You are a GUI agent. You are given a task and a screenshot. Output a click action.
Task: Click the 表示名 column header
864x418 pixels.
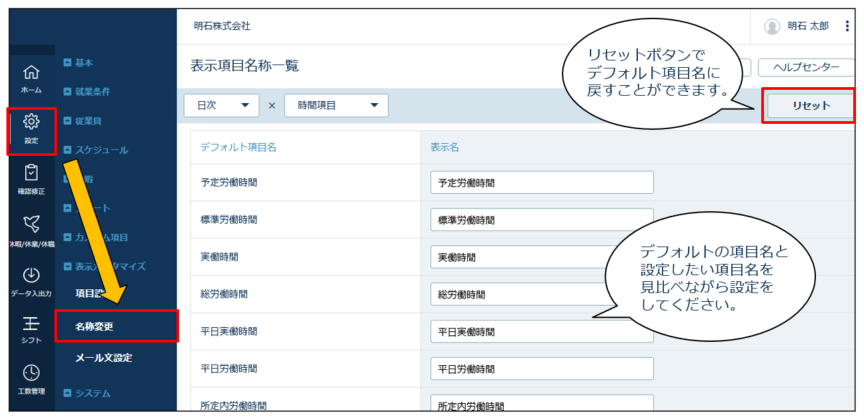[x=445, y=148]
